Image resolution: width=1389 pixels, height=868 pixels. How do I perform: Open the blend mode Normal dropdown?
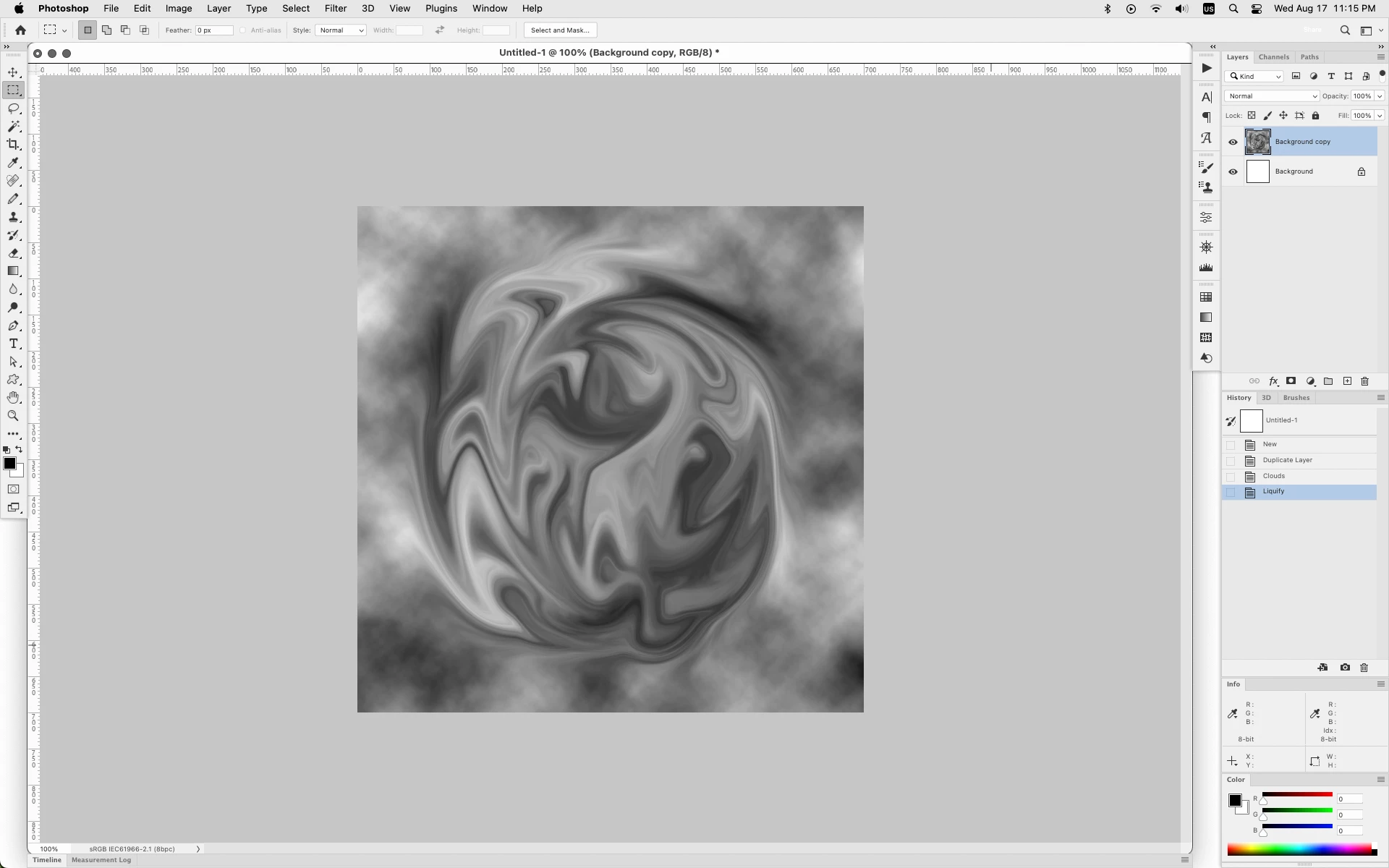tap(1272, 96)
